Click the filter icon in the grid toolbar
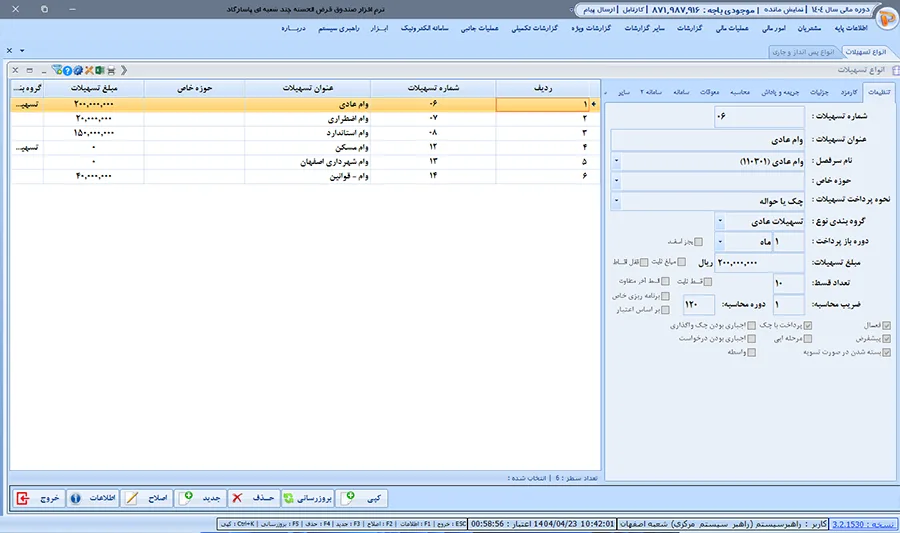Image resolution: width=900 pixels, height=533 pixels. tap(57, 71)
